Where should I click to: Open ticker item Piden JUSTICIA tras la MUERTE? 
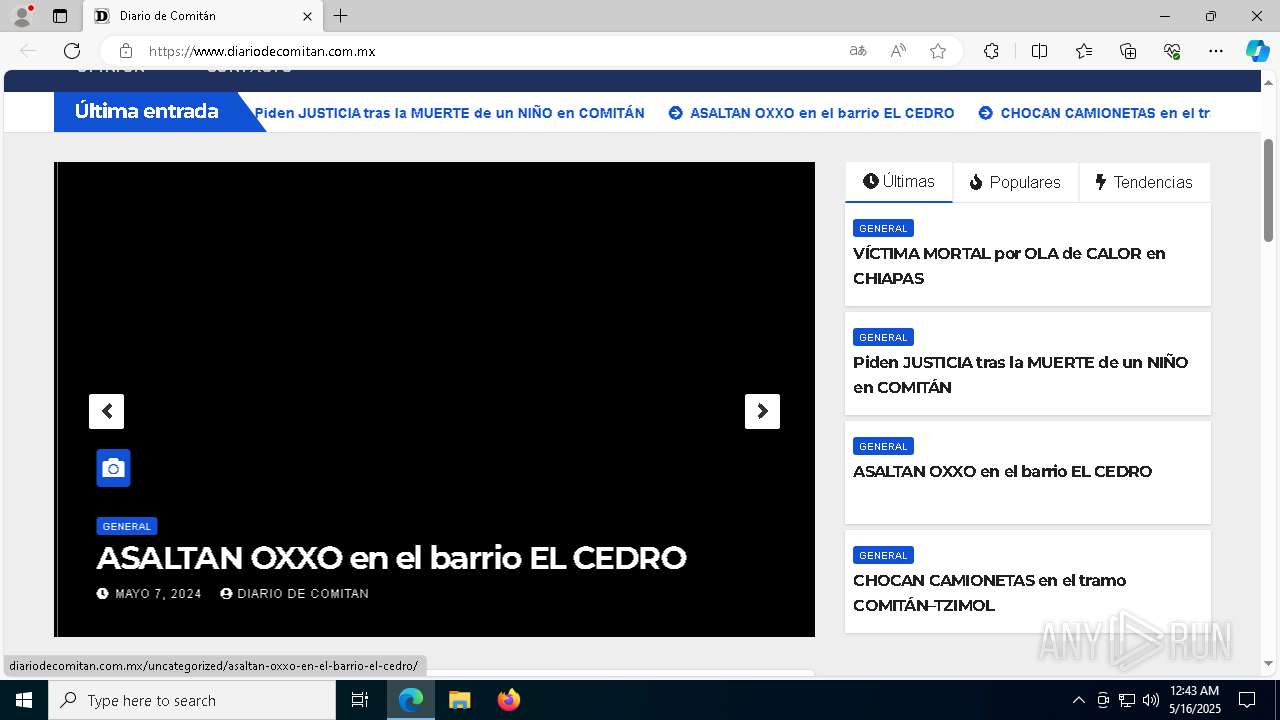[449, 113]
